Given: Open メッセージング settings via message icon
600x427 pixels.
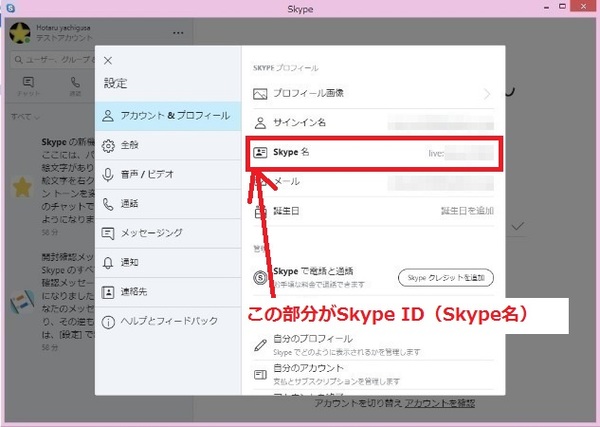Looking at the screenshot, I should tap(109, 233).
